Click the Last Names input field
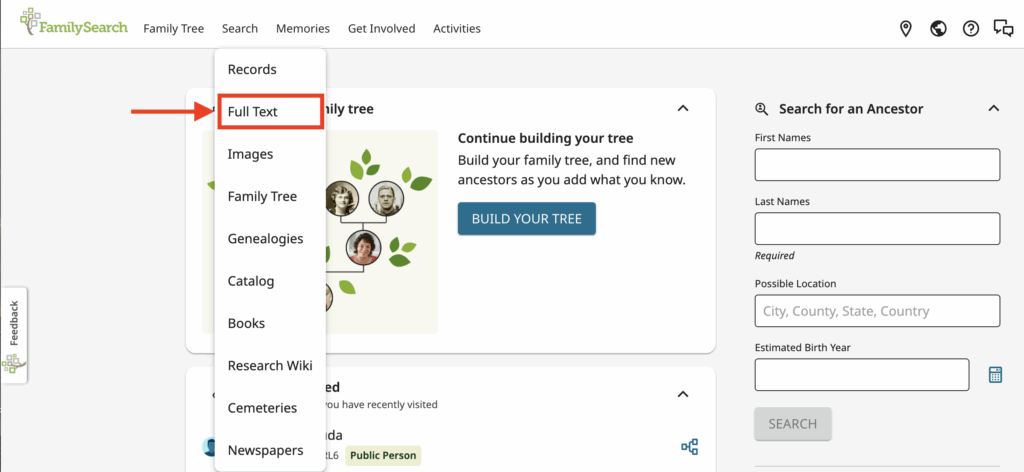Image resolution: width=1024 pixels, height=472 pixels. coord(877,228)
